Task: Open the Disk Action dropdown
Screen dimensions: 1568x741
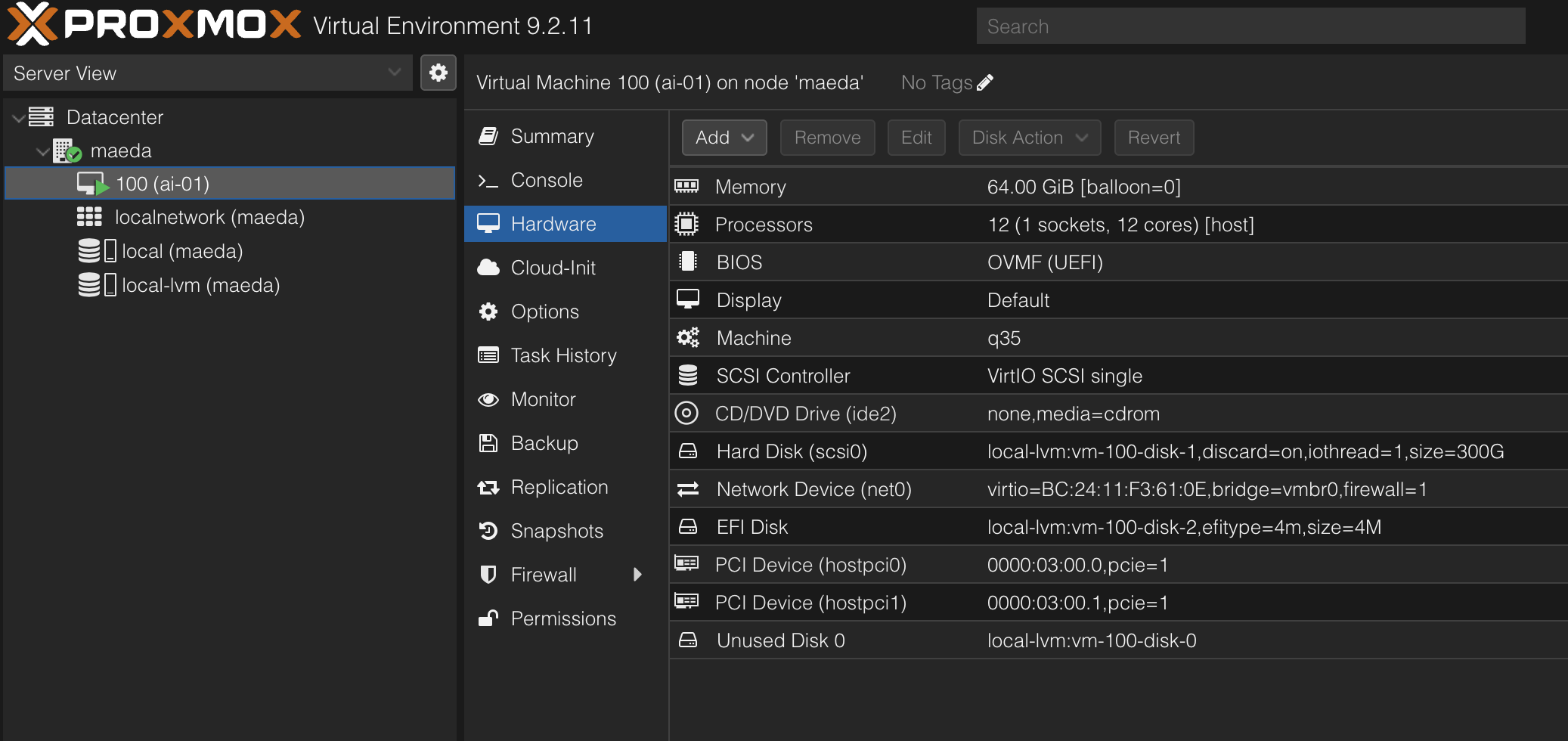Action: tap(1030, 138)
